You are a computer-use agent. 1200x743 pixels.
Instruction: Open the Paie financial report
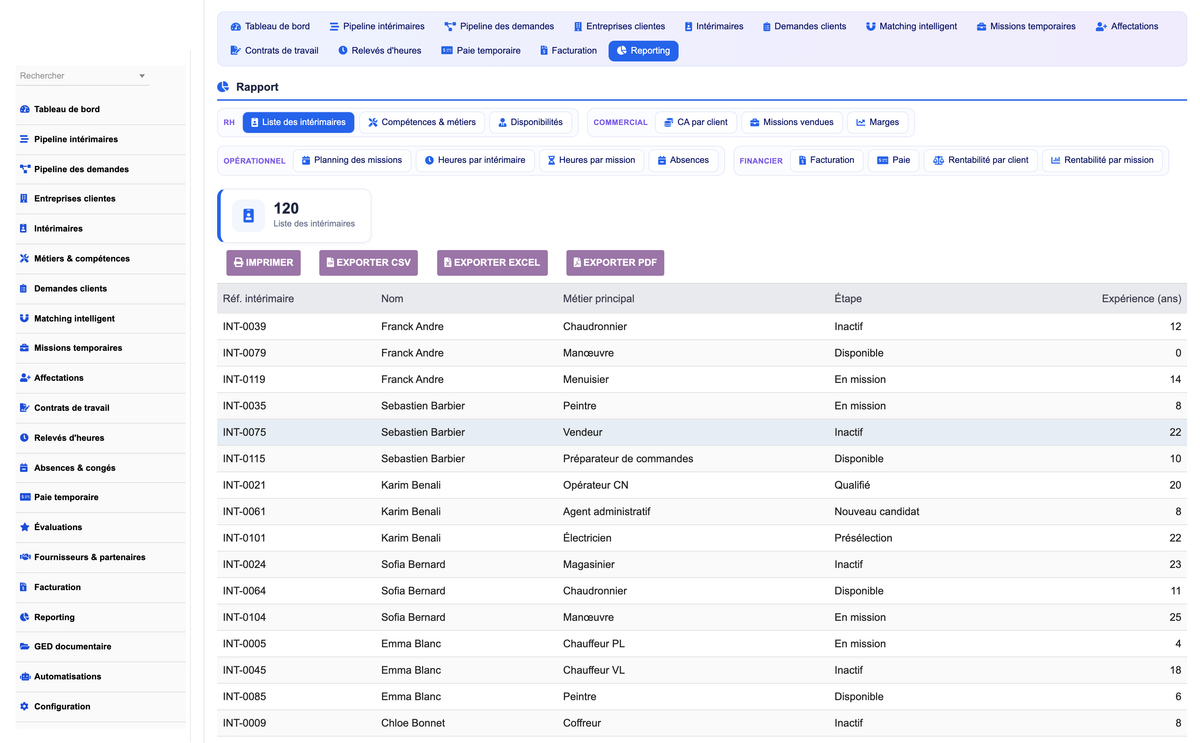point(894,160)
